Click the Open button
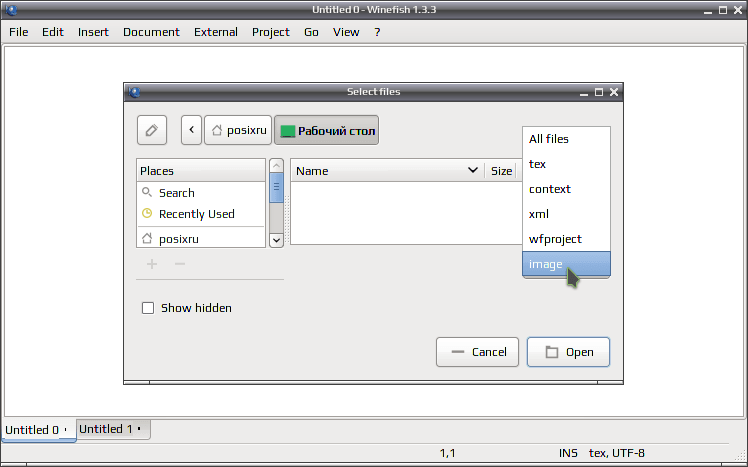 click(568, 352)
